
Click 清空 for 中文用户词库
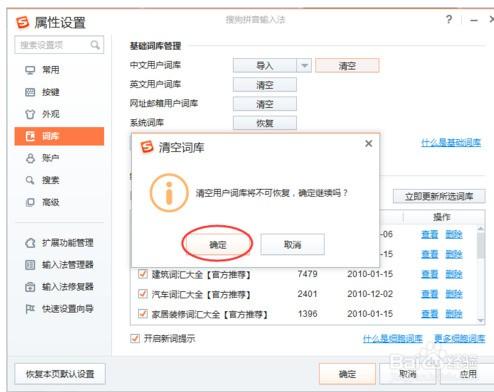[347, 66]
